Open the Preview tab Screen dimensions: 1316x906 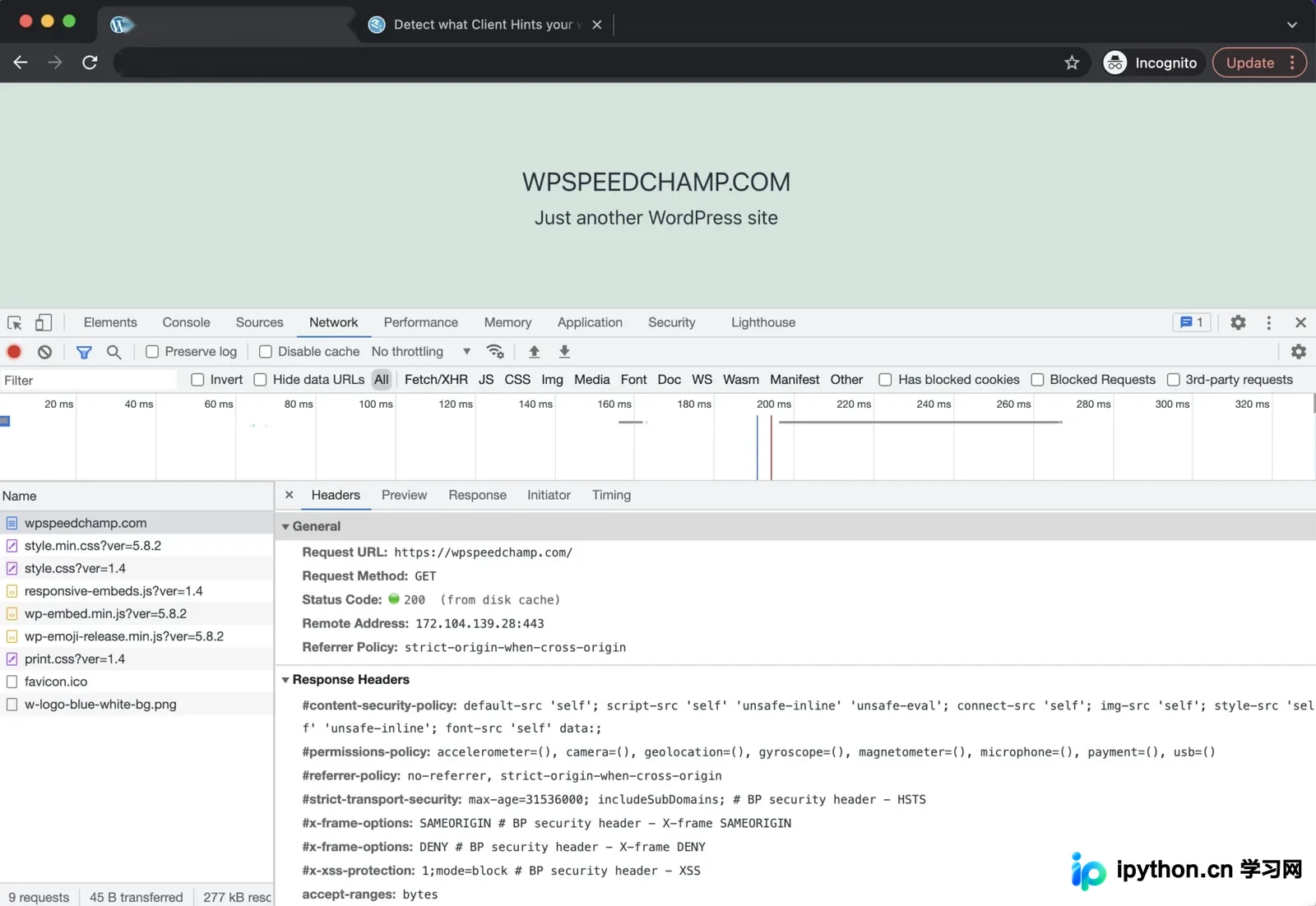[404, 495]
